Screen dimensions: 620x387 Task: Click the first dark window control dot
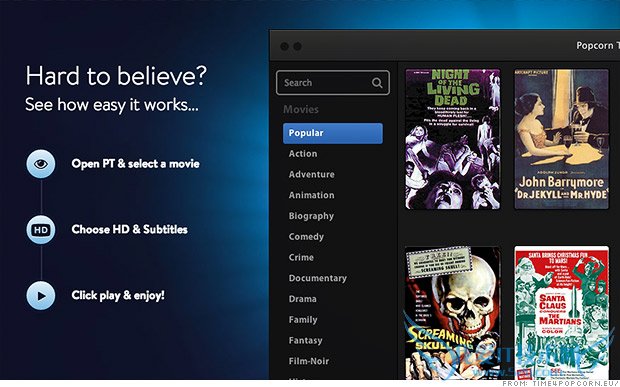(x=284, y=46)
